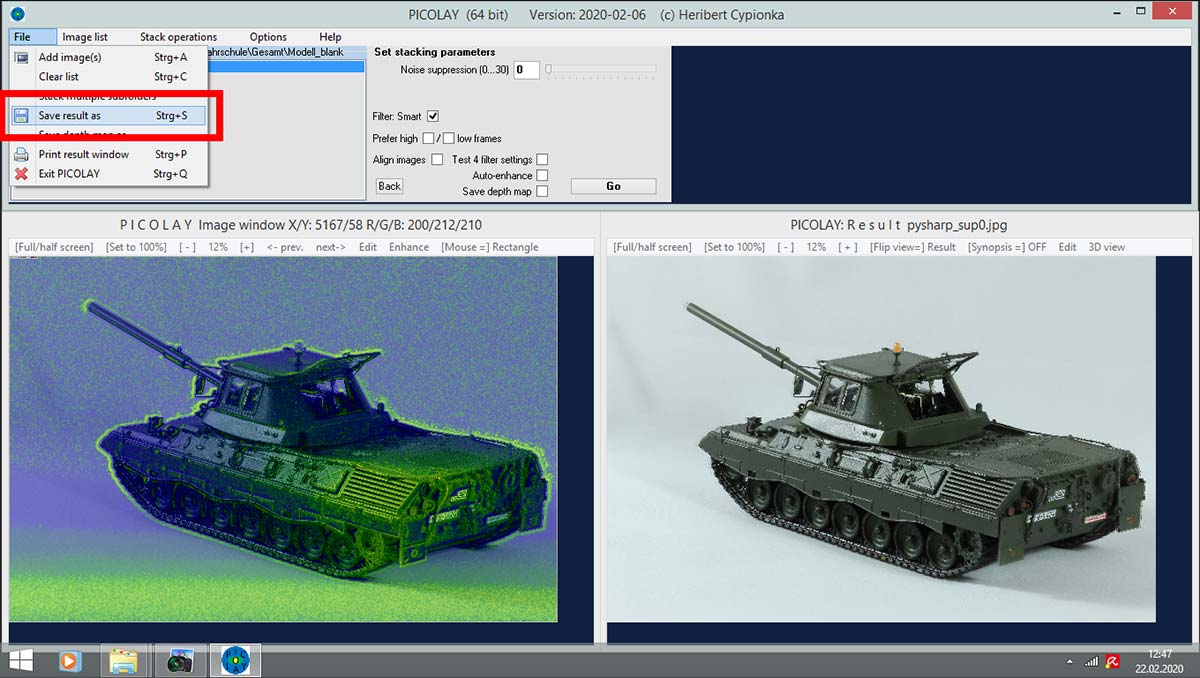Select the PICOLAY taskbar icon
Viewport: 1200px width, 678px height.
tap(236, 660)
